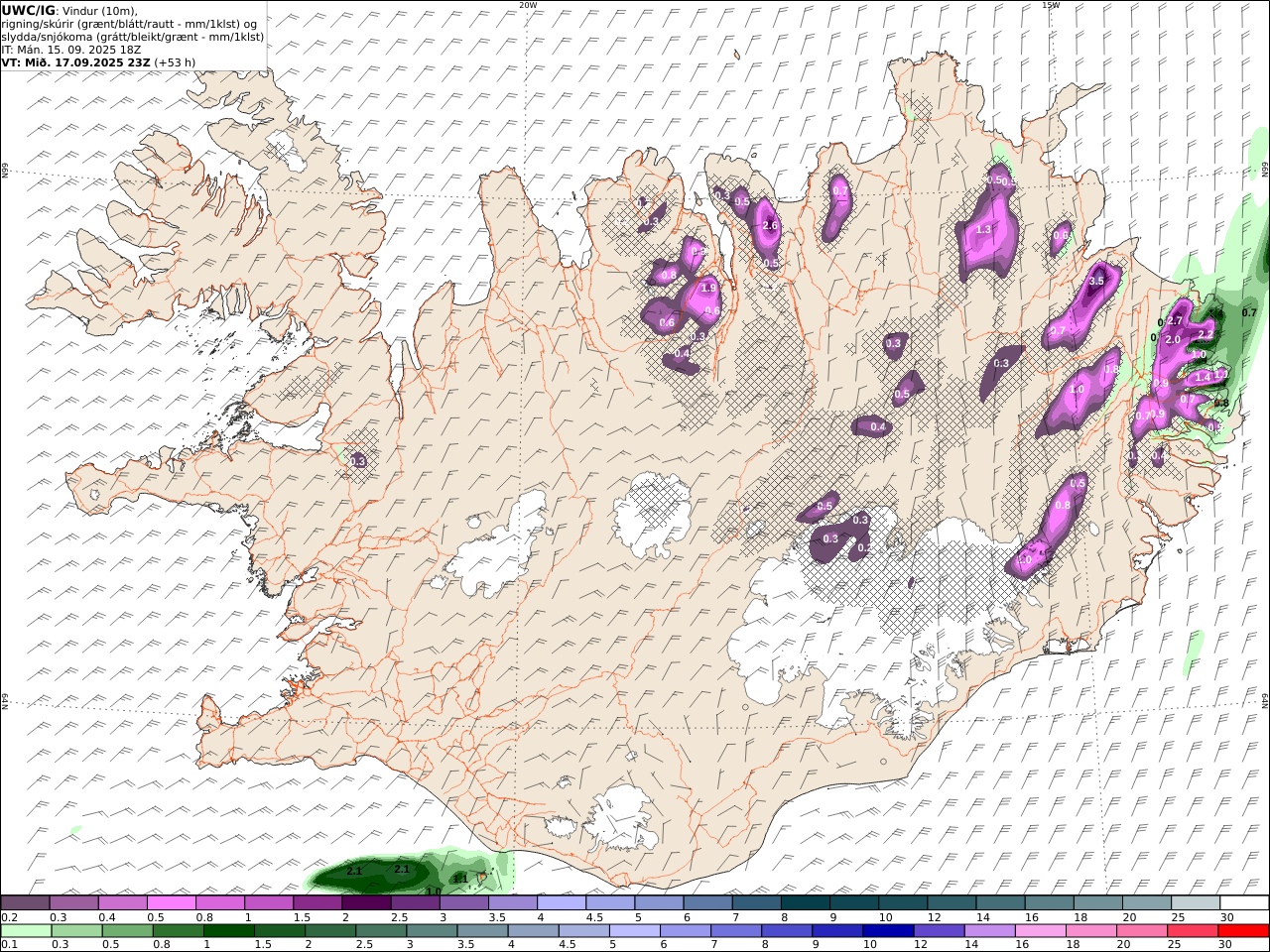
Task: Click the '15W' longitude label
Action: pos(1051,5)
